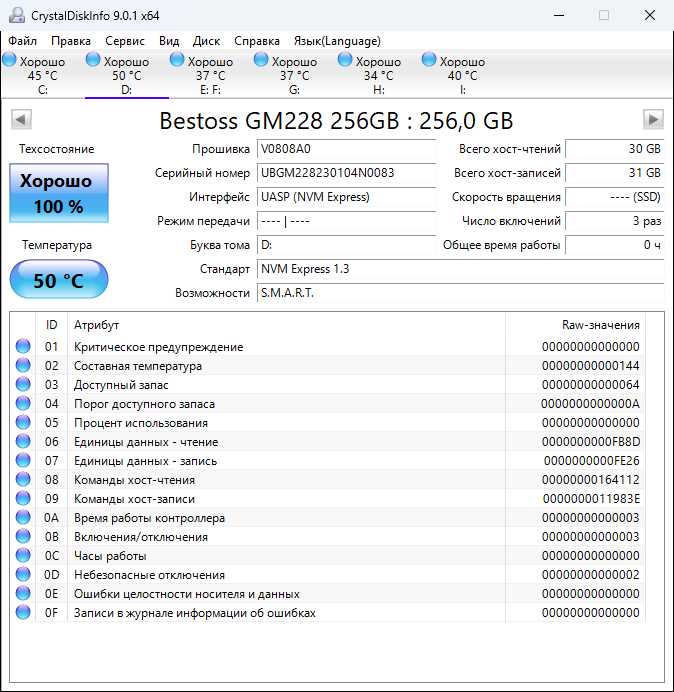Image resolution: width=674 pixels, height=692 pixels.
Task: Open the Язык(Language) menu
Action: tap(336, 41)
